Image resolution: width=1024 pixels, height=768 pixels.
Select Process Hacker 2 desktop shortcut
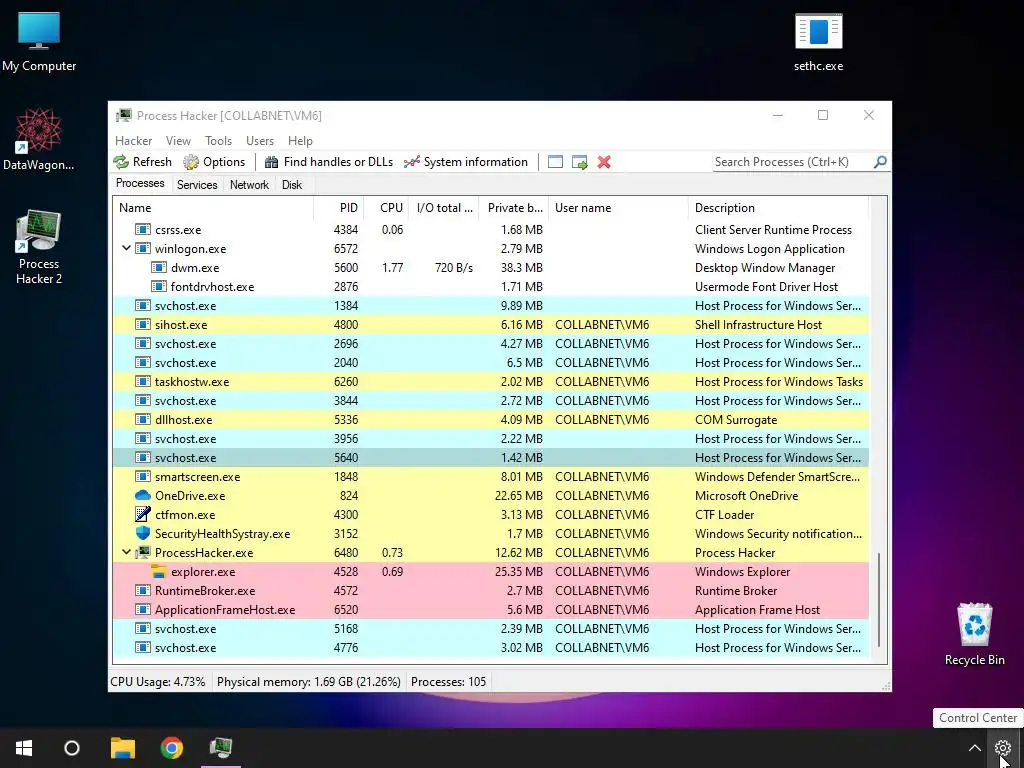[39, 247]
